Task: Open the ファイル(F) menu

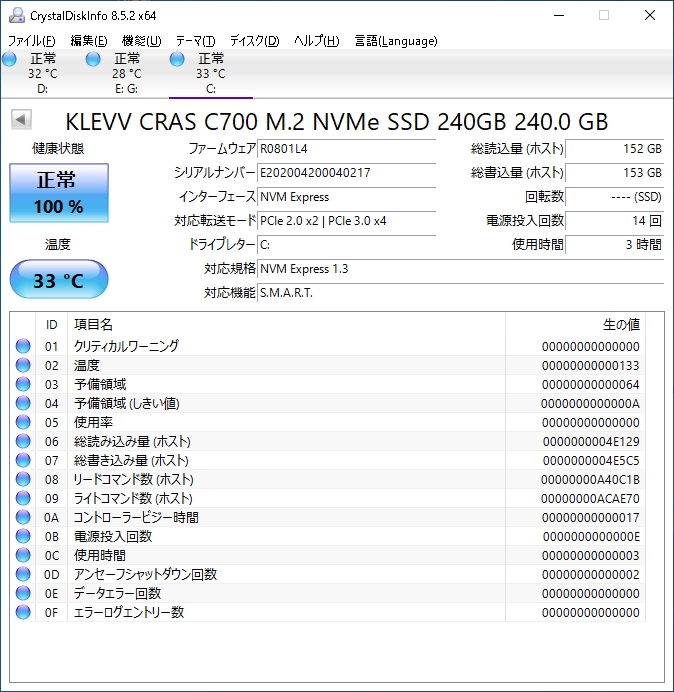Action: 32,41
